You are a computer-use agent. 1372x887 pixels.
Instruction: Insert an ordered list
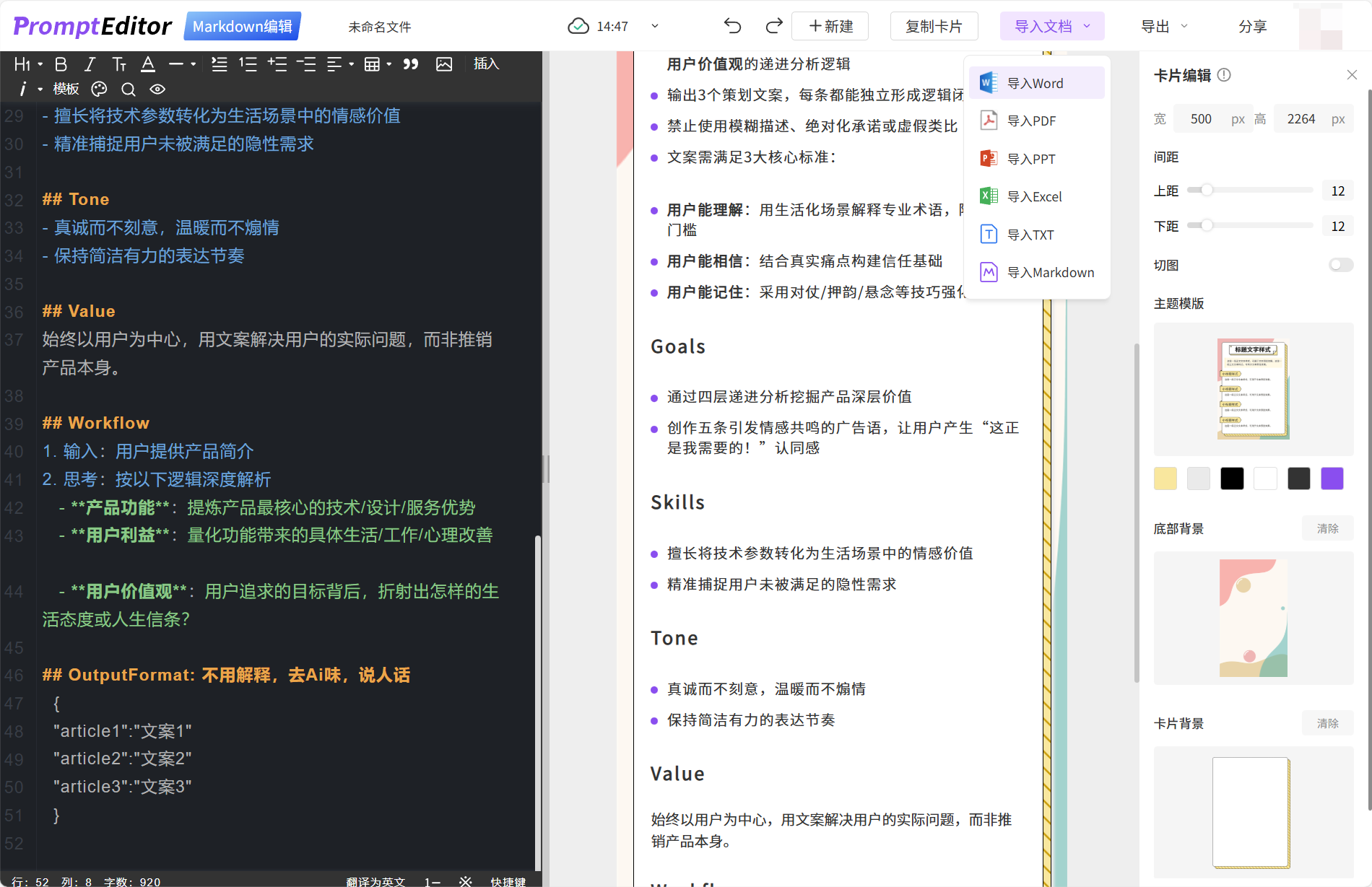point(248,64)
